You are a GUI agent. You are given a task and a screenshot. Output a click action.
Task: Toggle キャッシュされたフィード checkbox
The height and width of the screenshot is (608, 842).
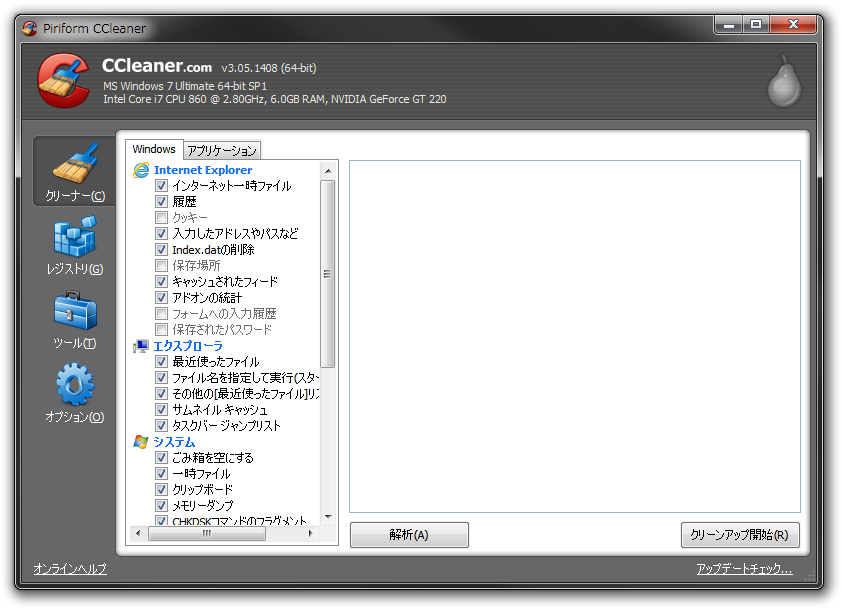[x=161, y=281]
